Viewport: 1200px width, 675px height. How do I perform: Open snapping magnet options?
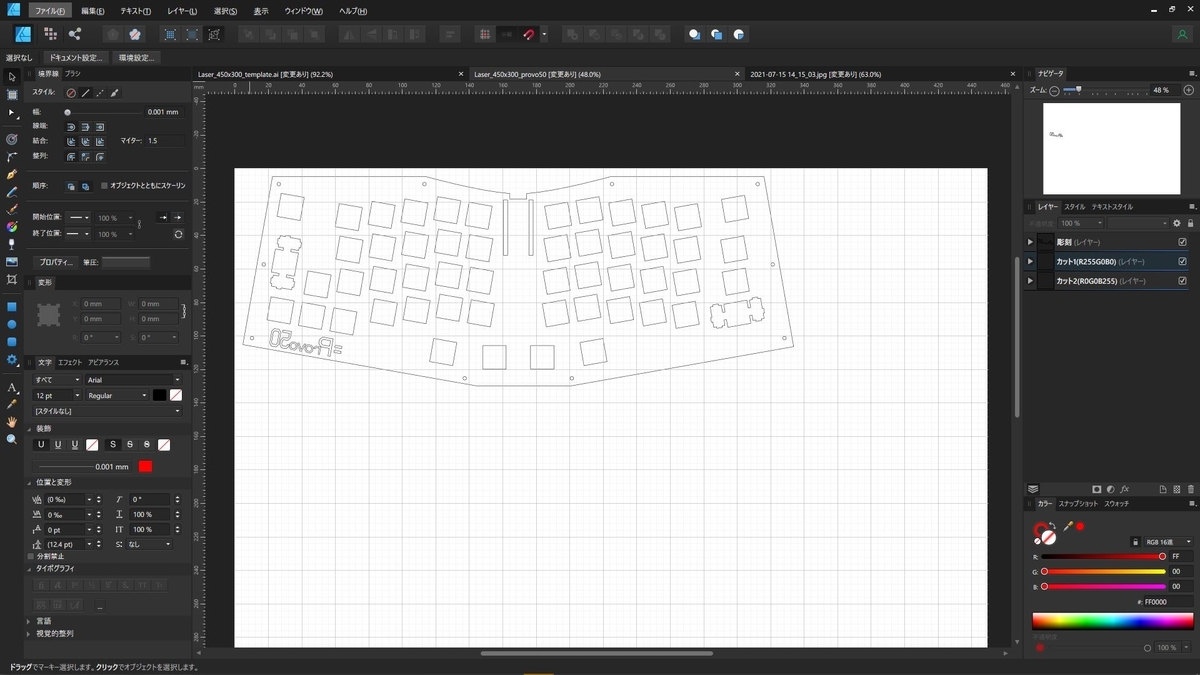coord(544,34)
